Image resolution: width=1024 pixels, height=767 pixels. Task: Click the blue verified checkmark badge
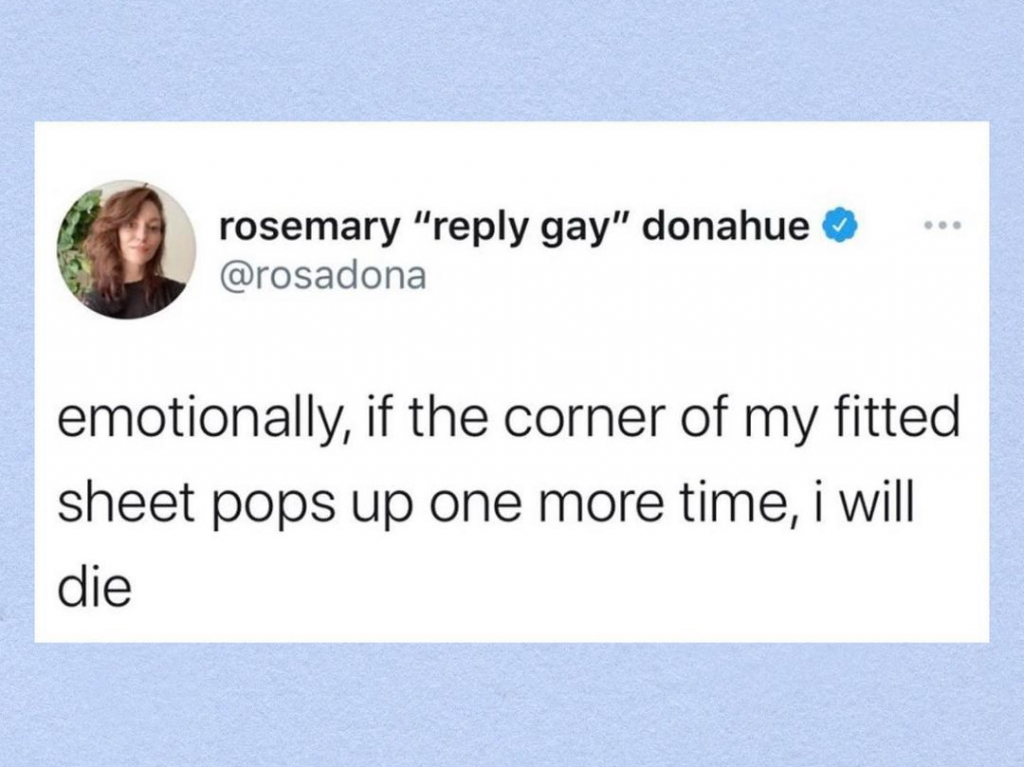(840, 226)
